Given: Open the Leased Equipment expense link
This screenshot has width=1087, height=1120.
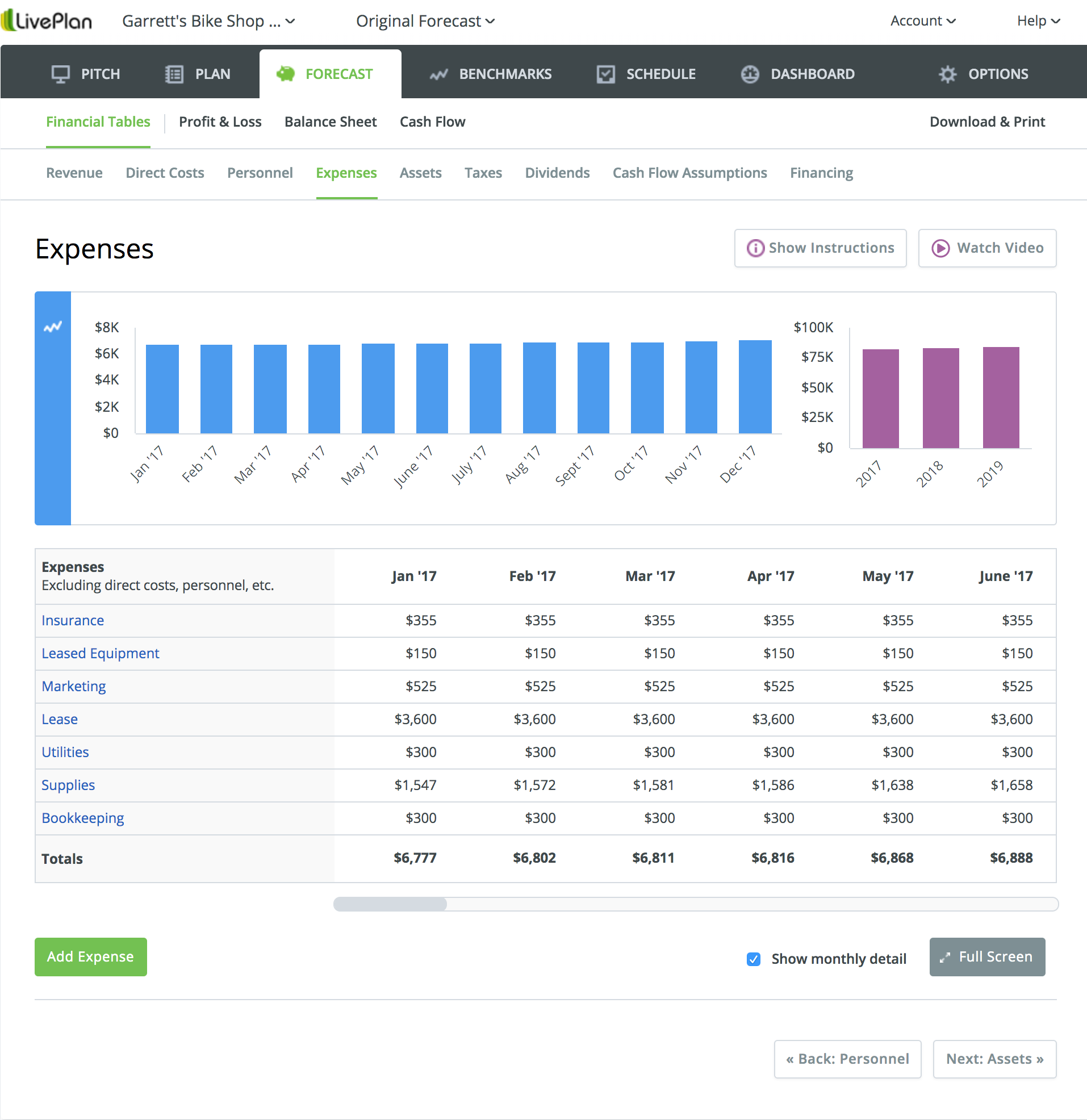Looking at the screenshot, I should (100, 653).
